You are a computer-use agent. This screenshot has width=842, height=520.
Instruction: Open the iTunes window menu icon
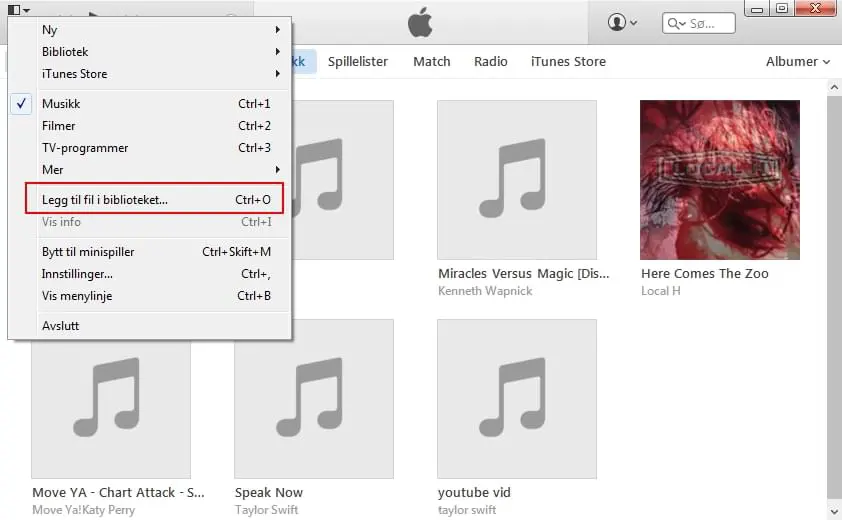(x=19, y=9)
